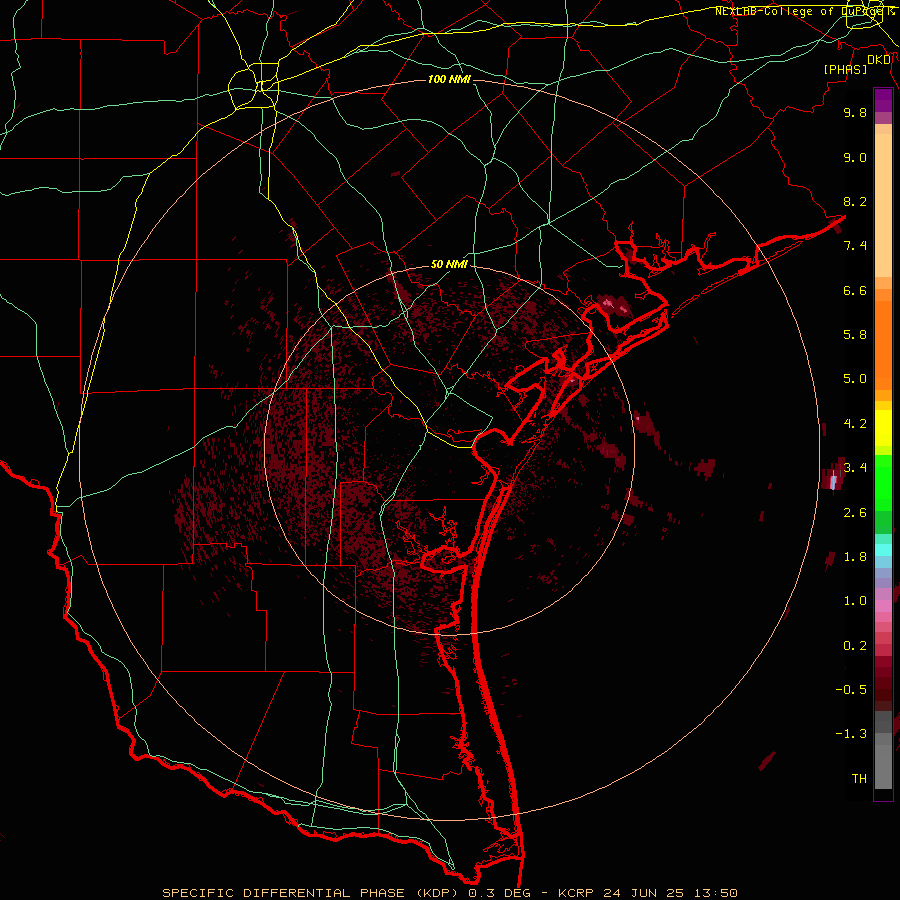Click the [PHAS] unit label above the scale
Viewport: 900px width, 900px height.
point(845,69)
